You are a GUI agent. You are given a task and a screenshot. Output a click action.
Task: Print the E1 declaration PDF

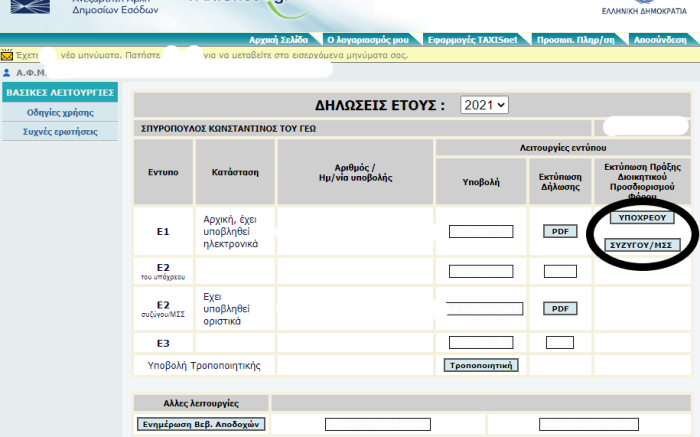(x=560, y=231)
